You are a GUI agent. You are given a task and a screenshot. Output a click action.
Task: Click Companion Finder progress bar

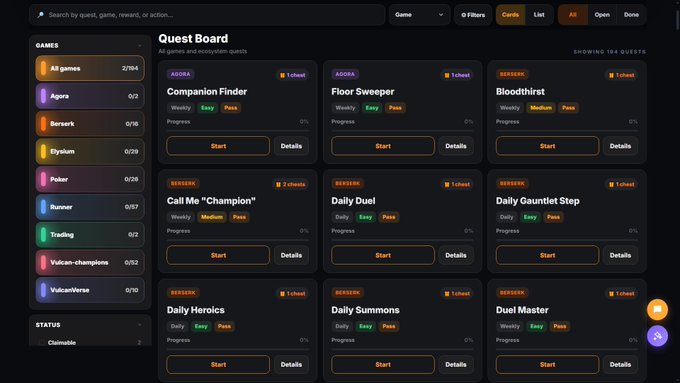click(x=238, y=130)
